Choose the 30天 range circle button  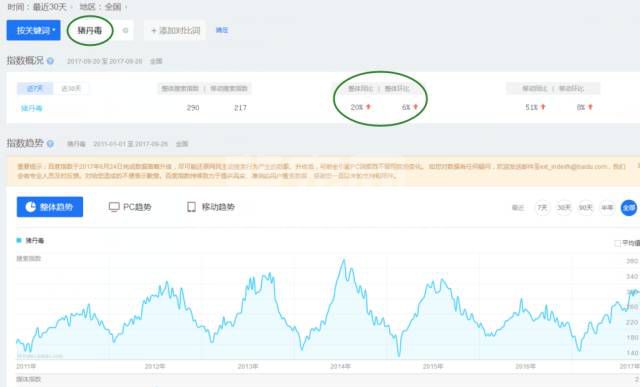click(564, 208)
